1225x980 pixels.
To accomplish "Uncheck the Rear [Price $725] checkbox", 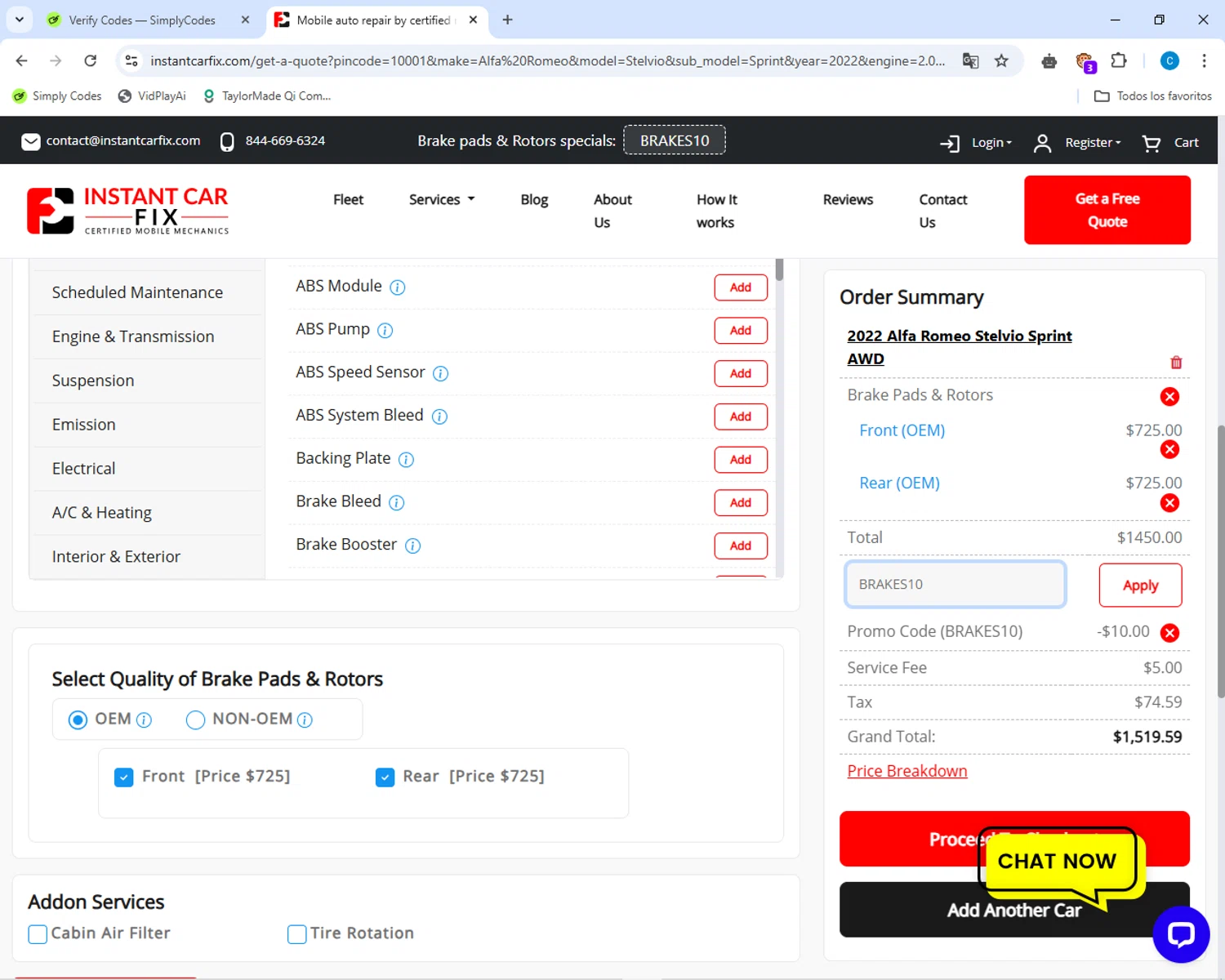I will (x=385, y=777).
